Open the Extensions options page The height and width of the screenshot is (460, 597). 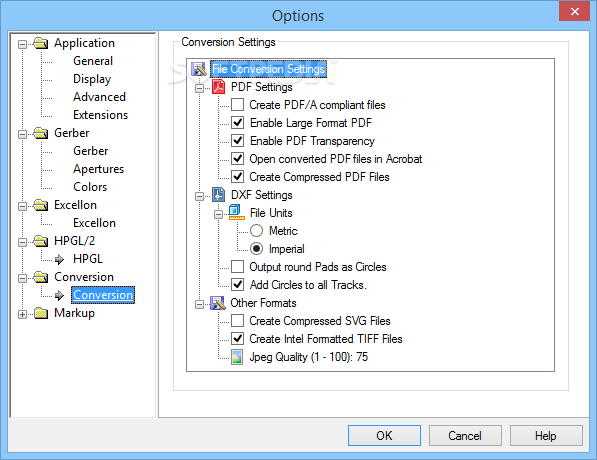pyautogui.click(x=101, y=115)
